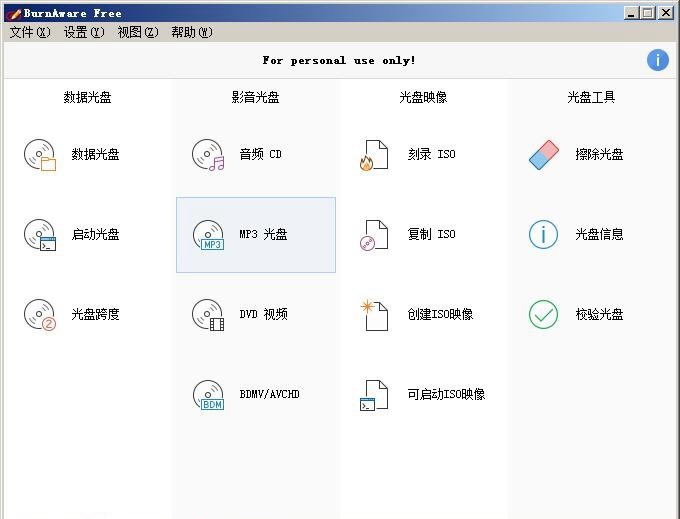Viewport: 680px width, 519px height.
Task: Click the 刻录 ISO flame icon
Action: pos(374,155)
